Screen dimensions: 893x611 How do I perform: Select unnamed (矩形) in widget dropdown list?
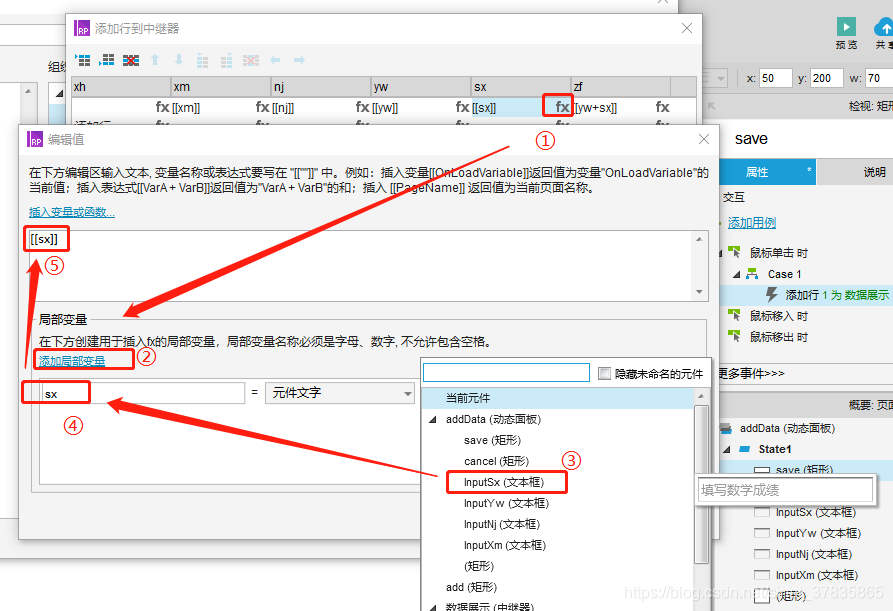coord(479,566)
